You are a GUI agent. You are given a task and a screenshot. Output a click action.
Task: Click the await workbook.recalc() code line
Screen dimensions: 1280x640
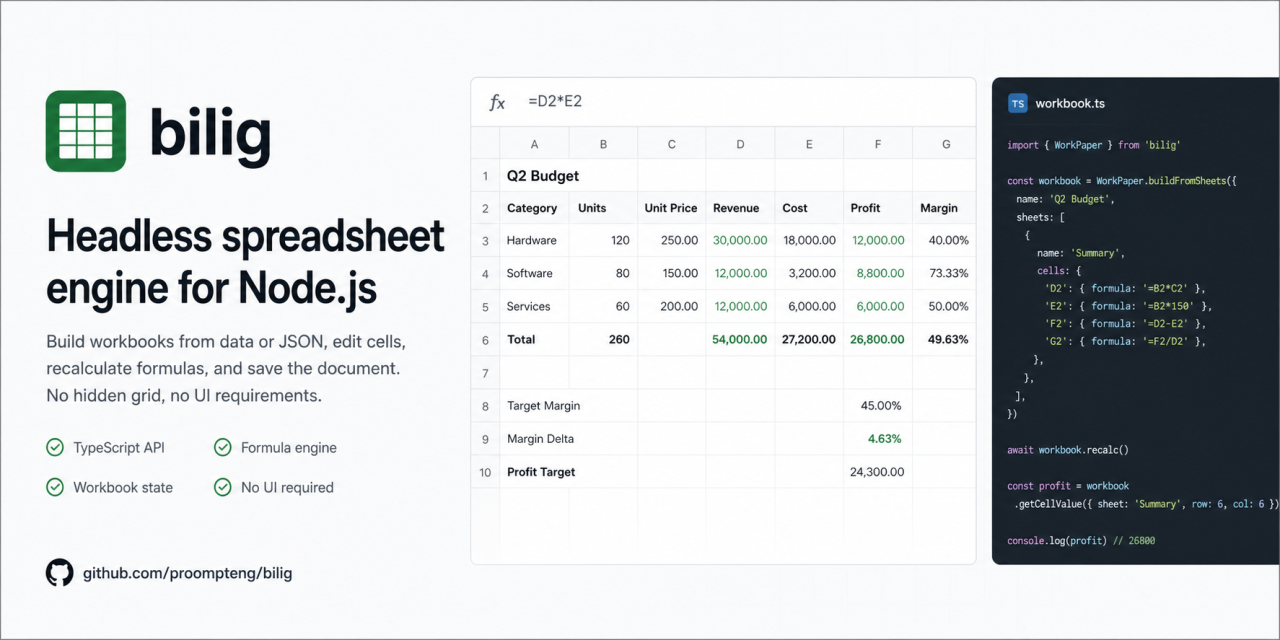pyautogui.click(x=1068, y=450)
